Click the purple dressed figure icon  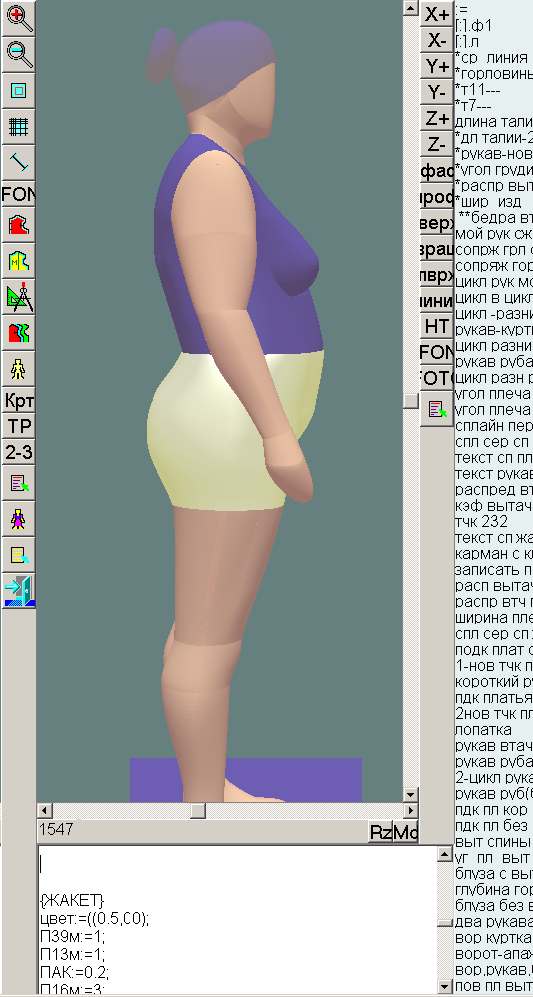point(18,519)
